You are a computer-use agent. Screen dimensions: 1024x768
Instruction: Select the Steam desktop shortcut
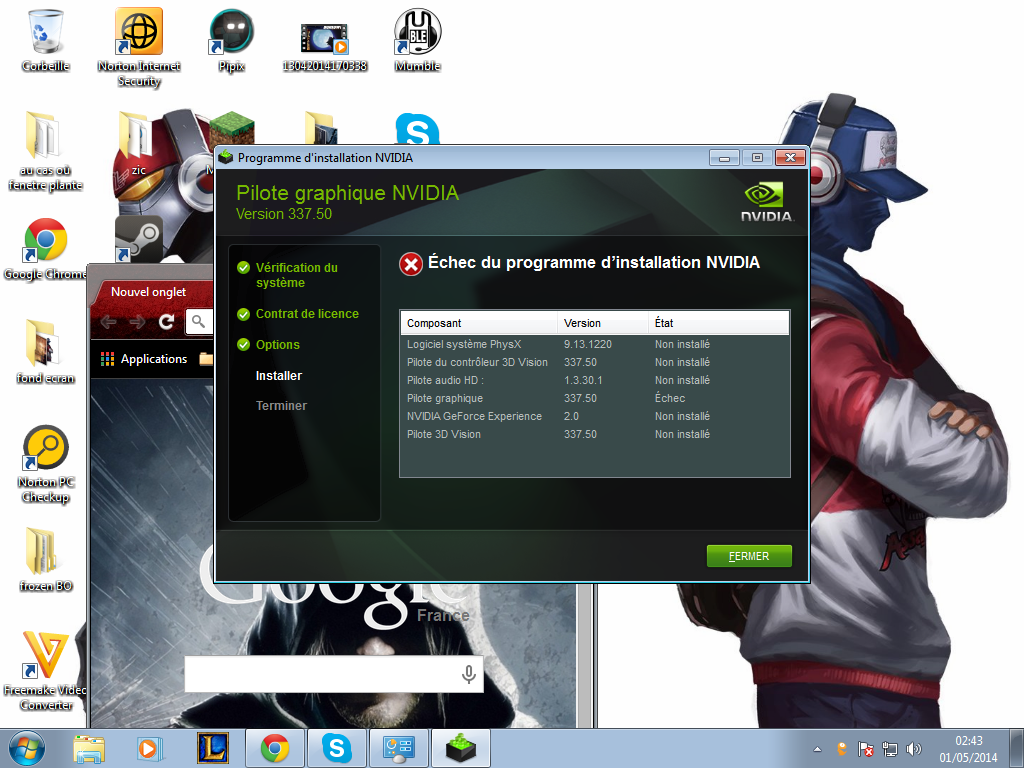(138, 239)
